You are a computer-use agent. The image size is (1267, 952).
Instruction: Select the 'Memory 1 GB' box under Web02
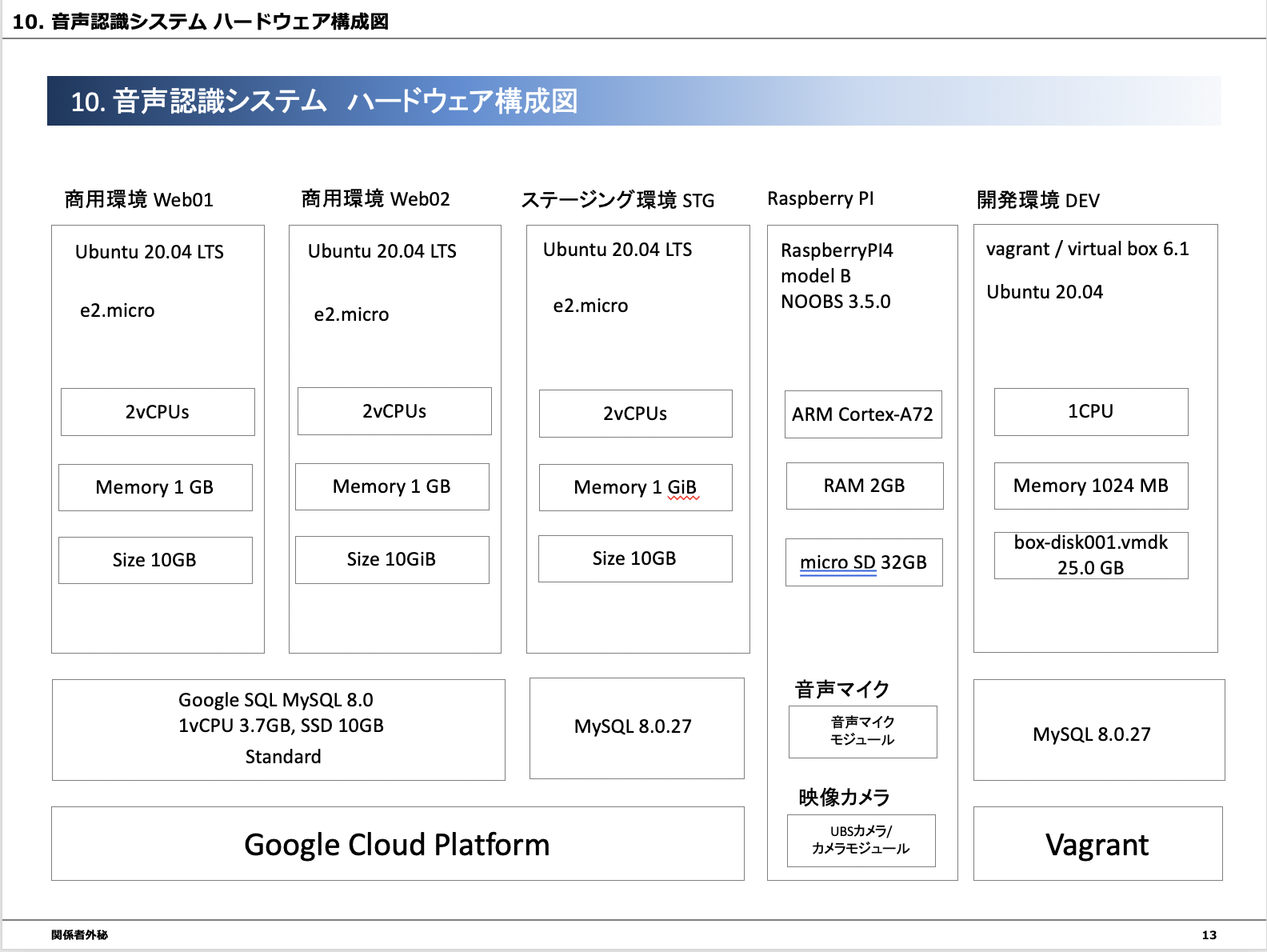coord(392,486)
